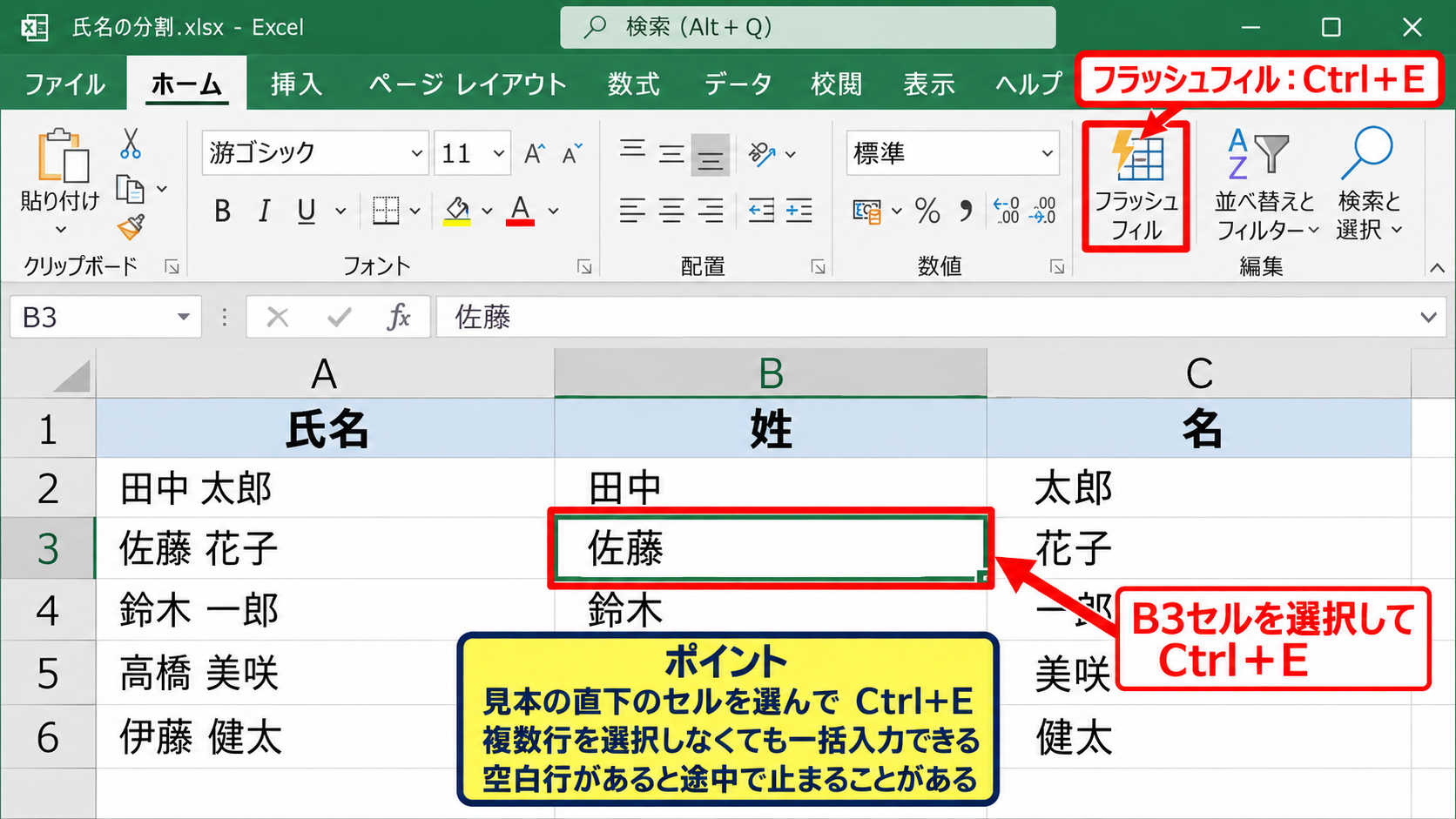Viewport: 1456px width, 819px height.
Task: Open the number format dropdown 標準
Action: coord(1047,154)
